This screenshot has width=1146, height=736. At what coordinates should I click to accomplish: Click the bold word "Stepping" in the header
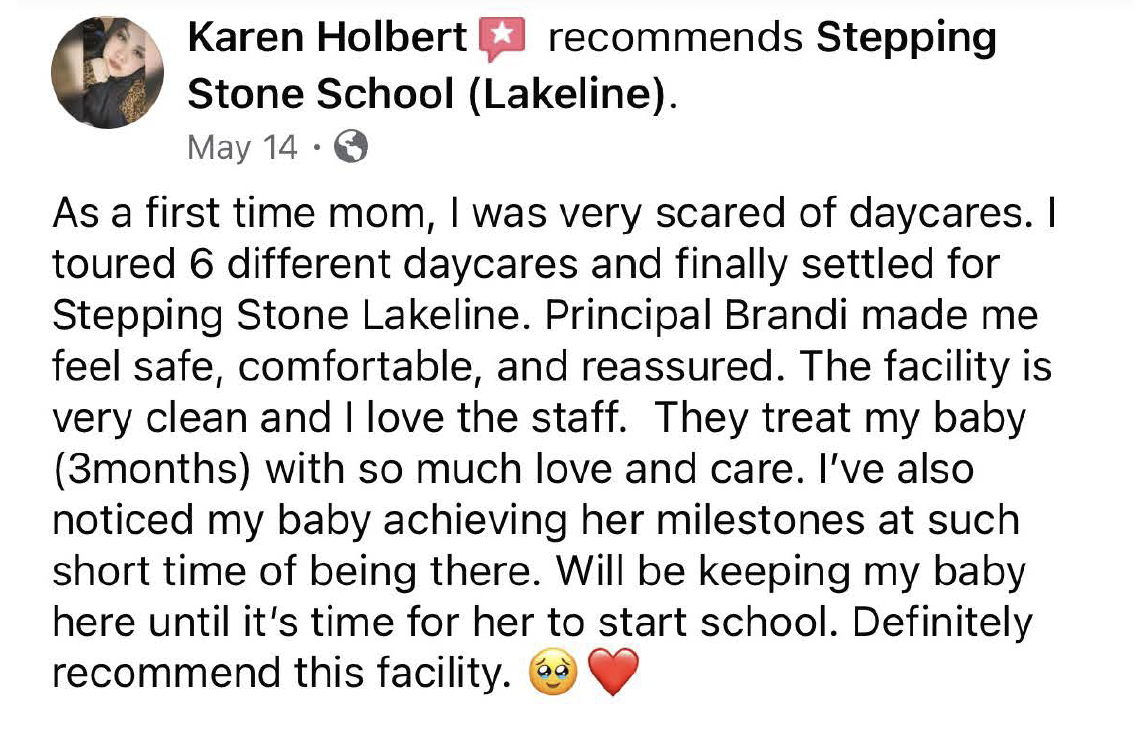pos(906,38)
